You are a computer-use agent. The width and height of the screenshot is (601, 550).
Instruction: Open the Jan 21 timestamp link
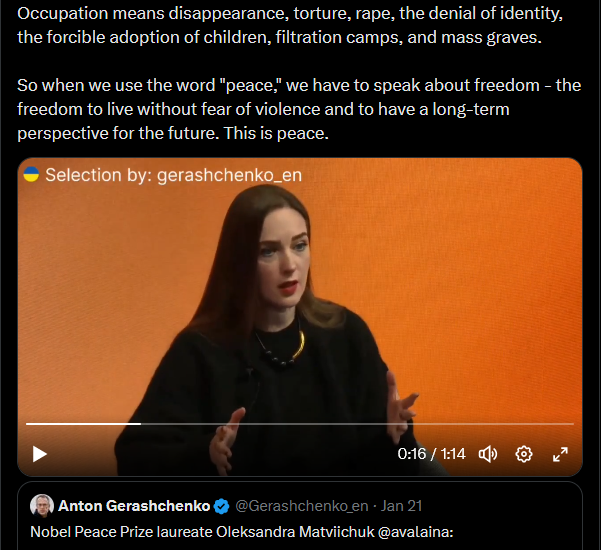coord(401,506)
